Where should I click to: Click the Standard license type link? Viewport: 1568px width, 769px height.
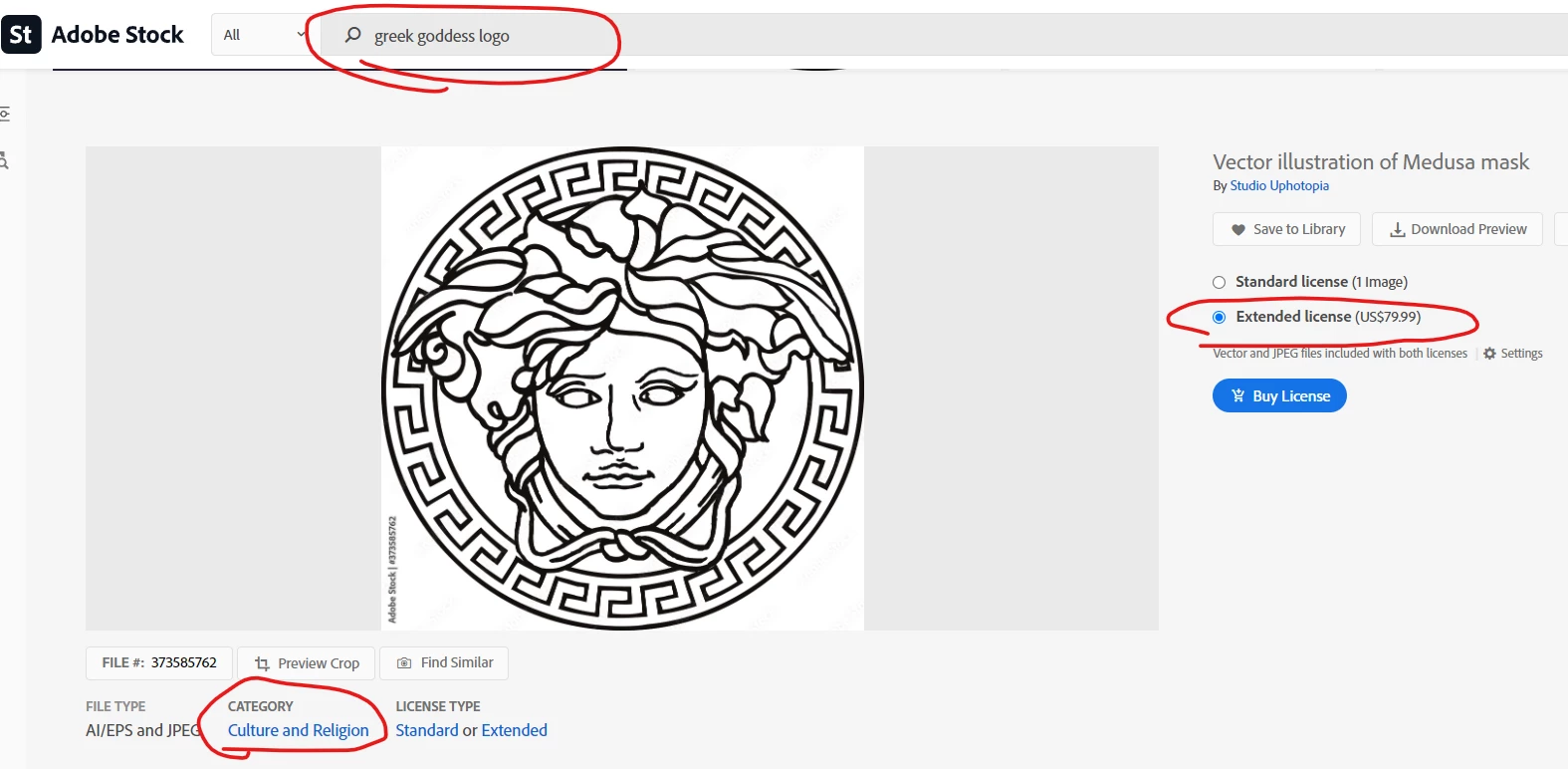(x=427, y=730)
